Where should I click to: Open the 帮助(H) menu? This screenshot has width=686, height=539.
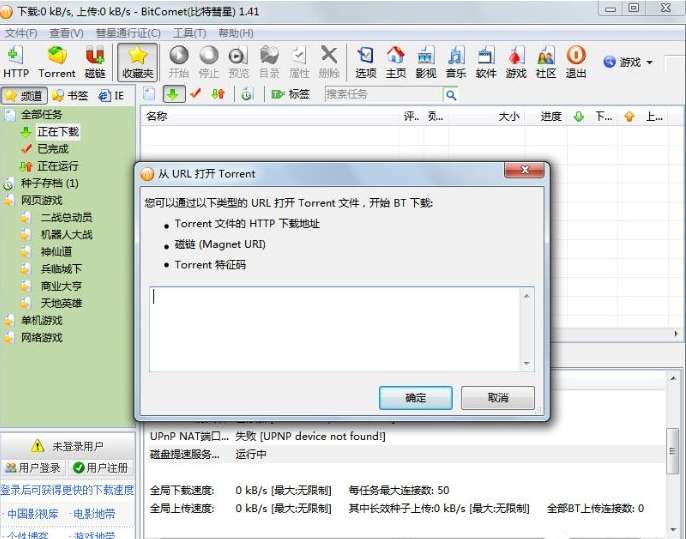(235, 33)
